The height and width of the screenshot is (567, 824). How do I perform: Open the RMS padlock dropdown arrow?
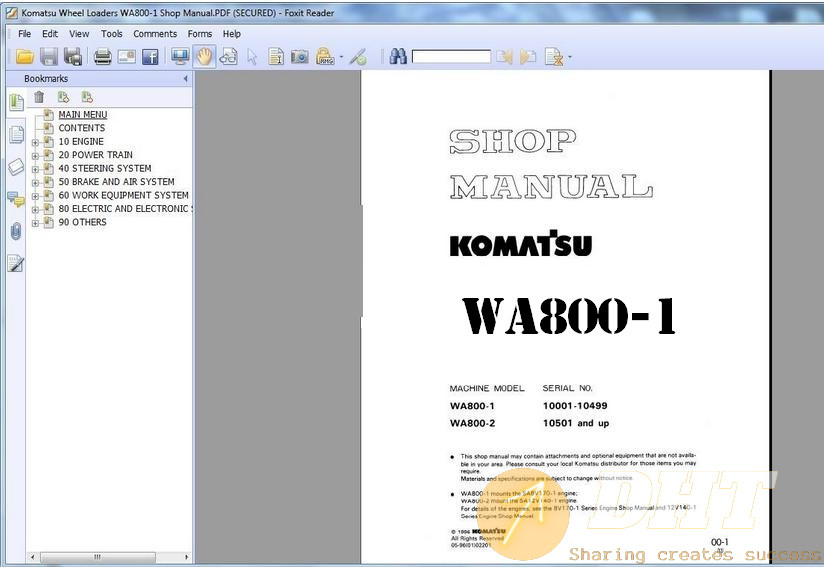(342, 57)
